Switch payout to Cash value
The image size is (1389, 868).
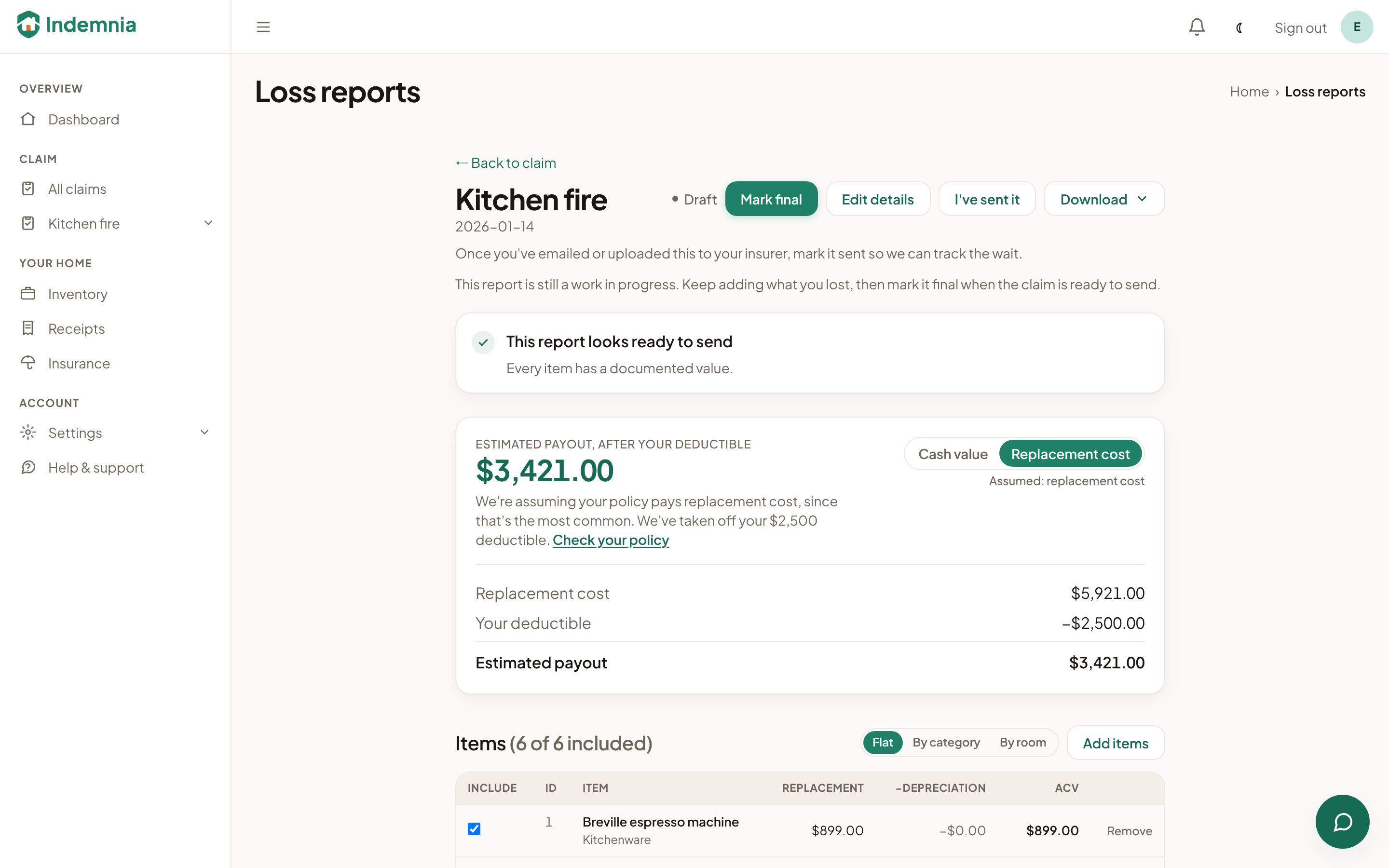[953, 454]
